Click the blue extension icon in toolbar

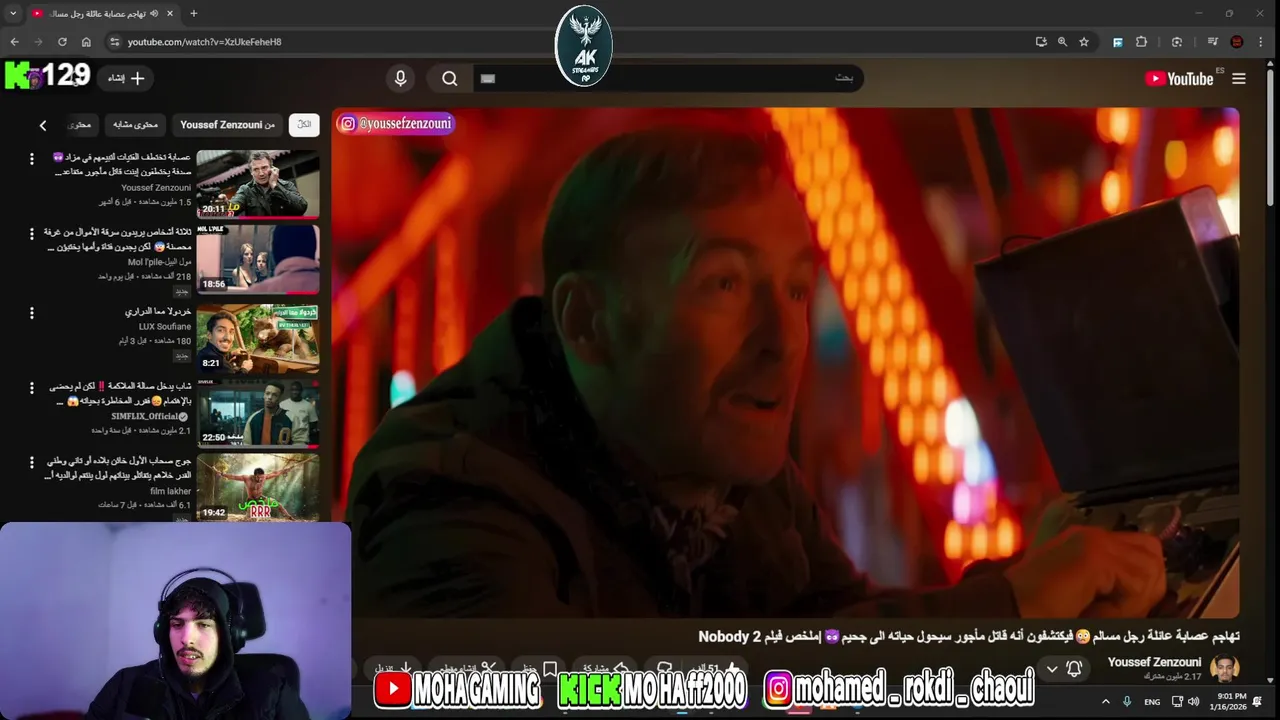point(1117,42)
